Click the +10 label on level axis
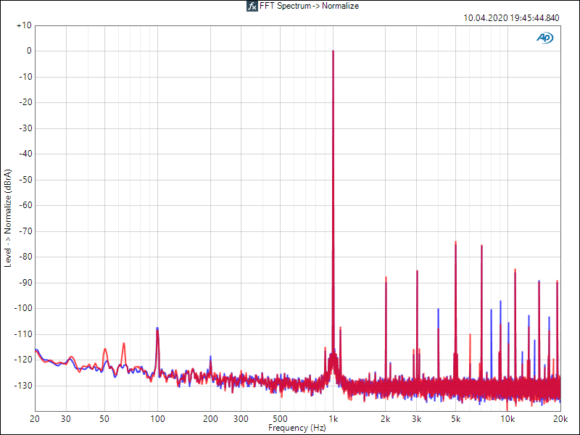 click(24, 26)
